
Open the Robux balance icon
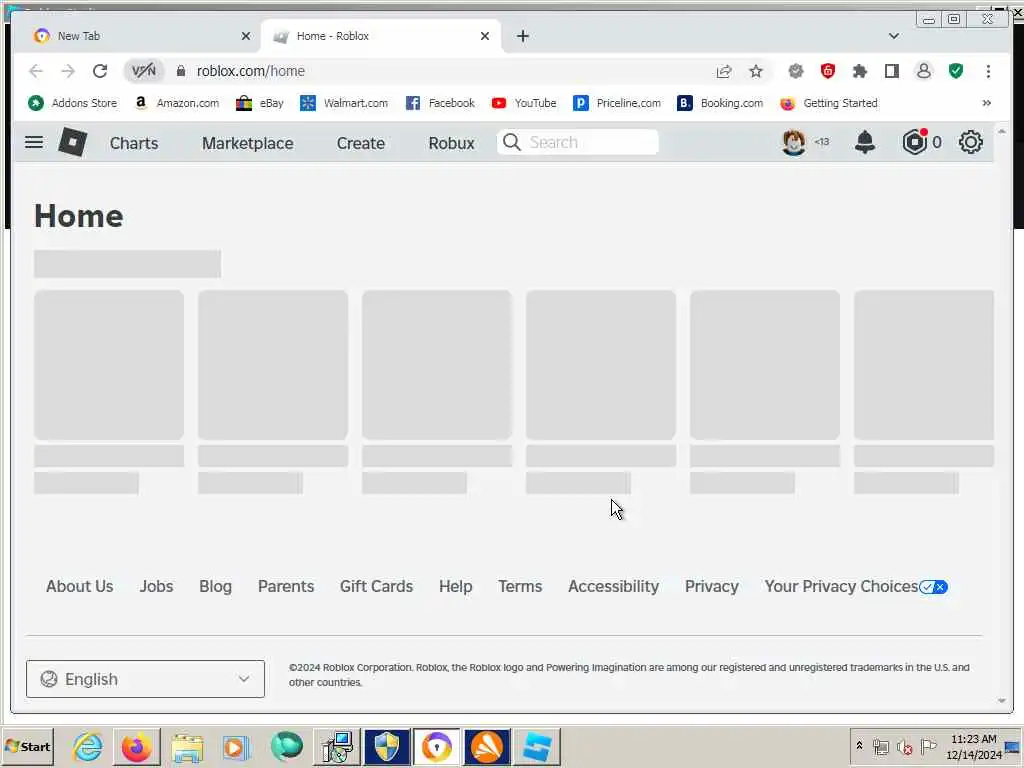pyautogui.click(x=914, y=142)
